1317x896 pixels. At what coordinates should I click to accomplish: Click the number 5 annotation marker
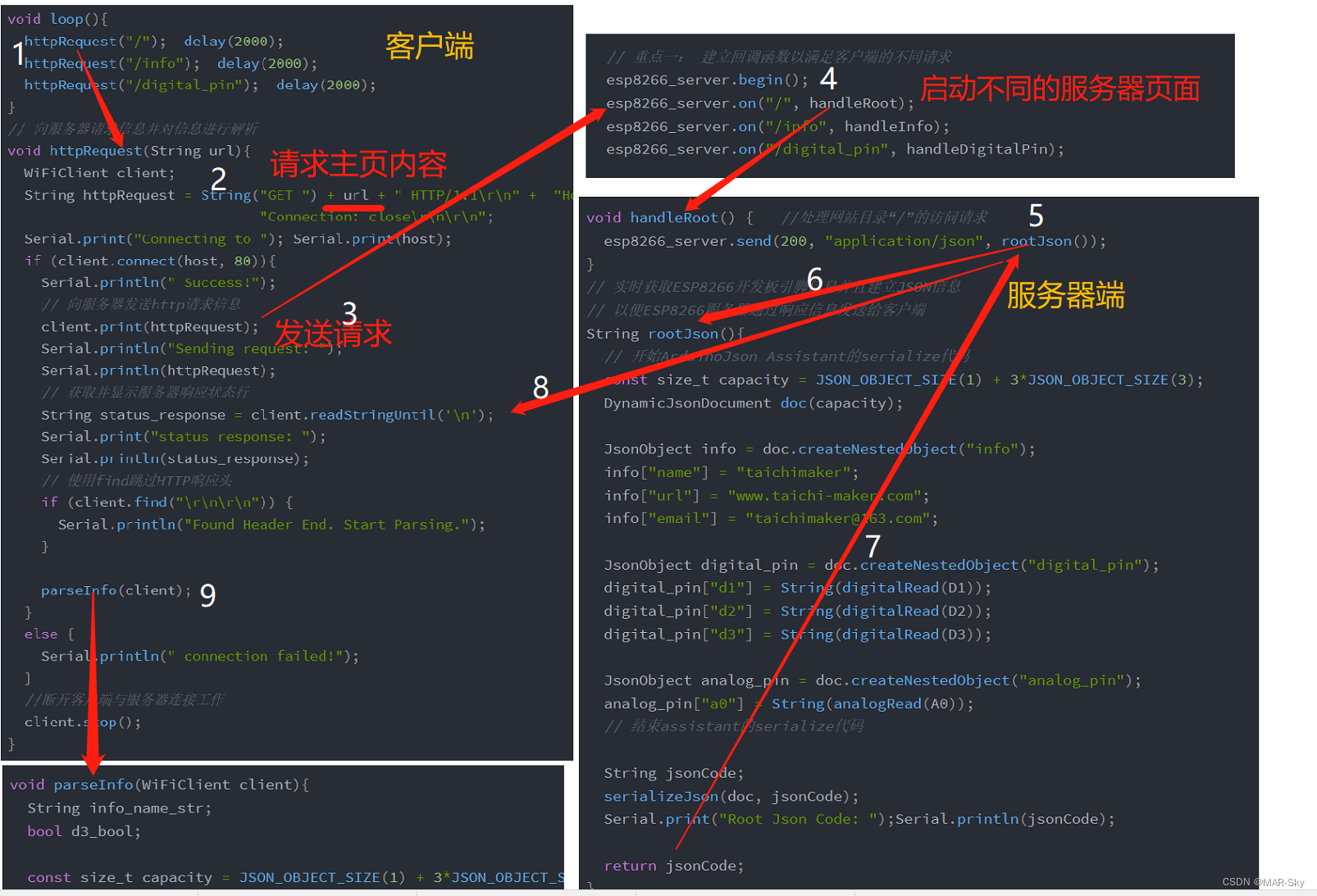point(1037,216)
